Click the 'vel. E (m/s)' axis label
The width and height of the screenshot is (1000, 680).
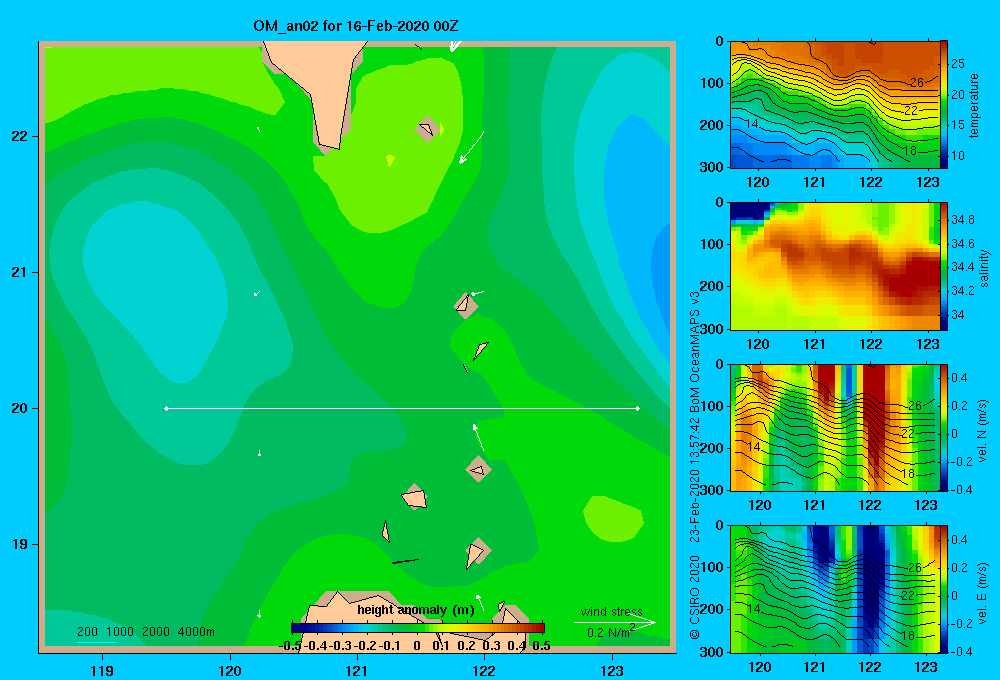[x=982, y=592]
